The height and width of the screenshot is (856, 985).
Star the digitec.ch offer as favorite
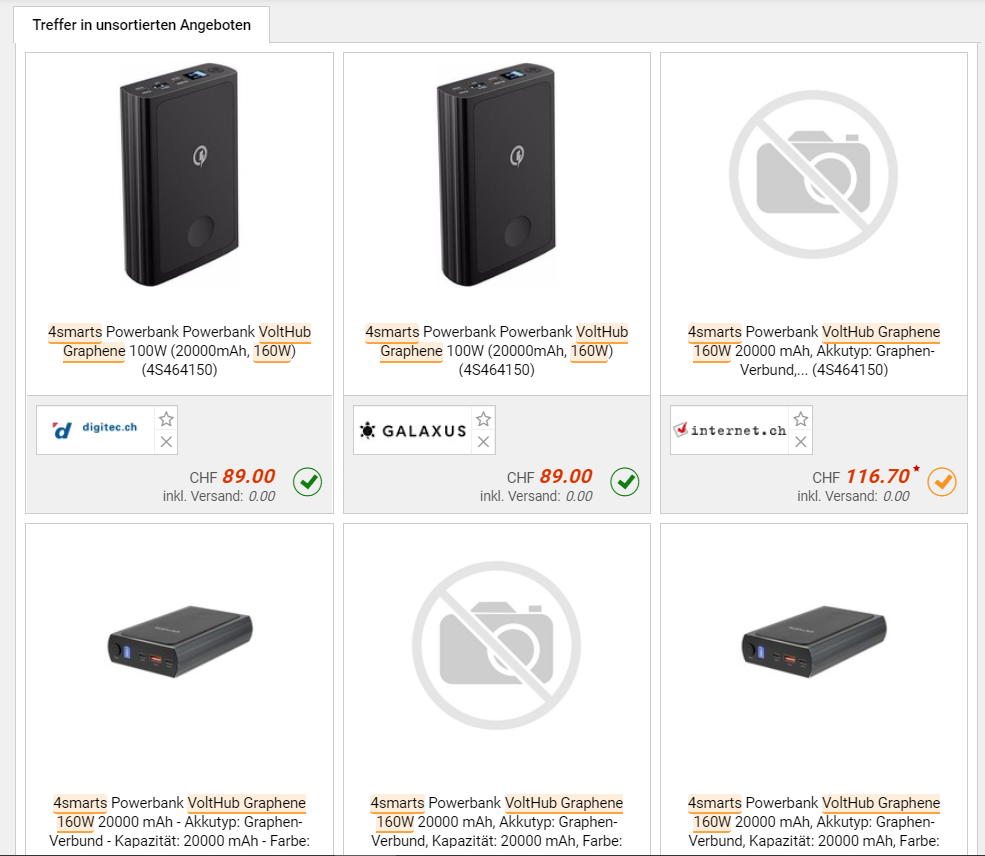(167, 419)
